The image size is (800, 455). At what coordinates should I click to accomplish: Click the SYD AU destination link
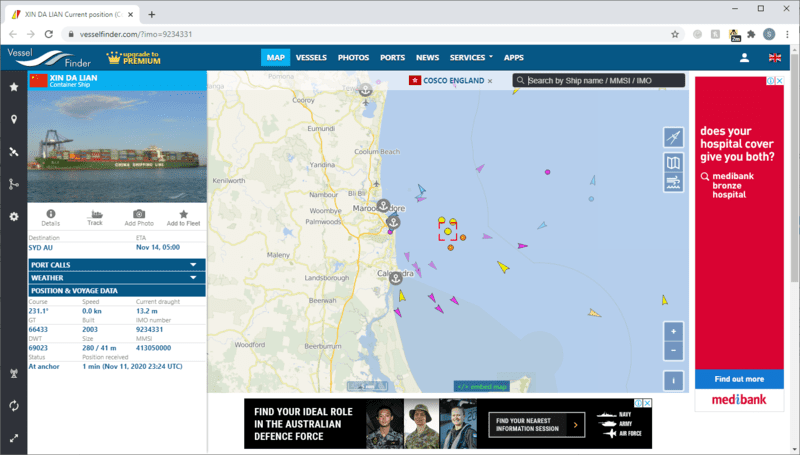pos(40,248)
